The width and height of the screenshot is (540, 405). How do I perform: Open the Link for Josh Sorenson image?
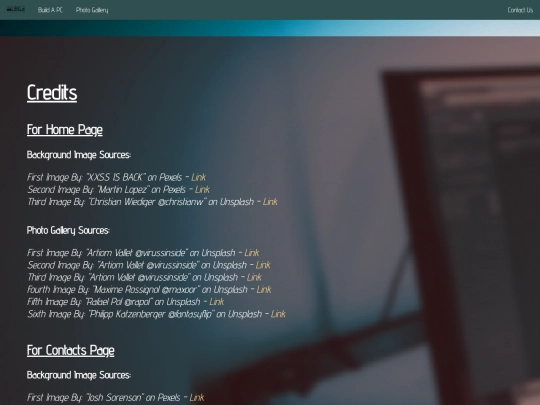coord(197,398)
